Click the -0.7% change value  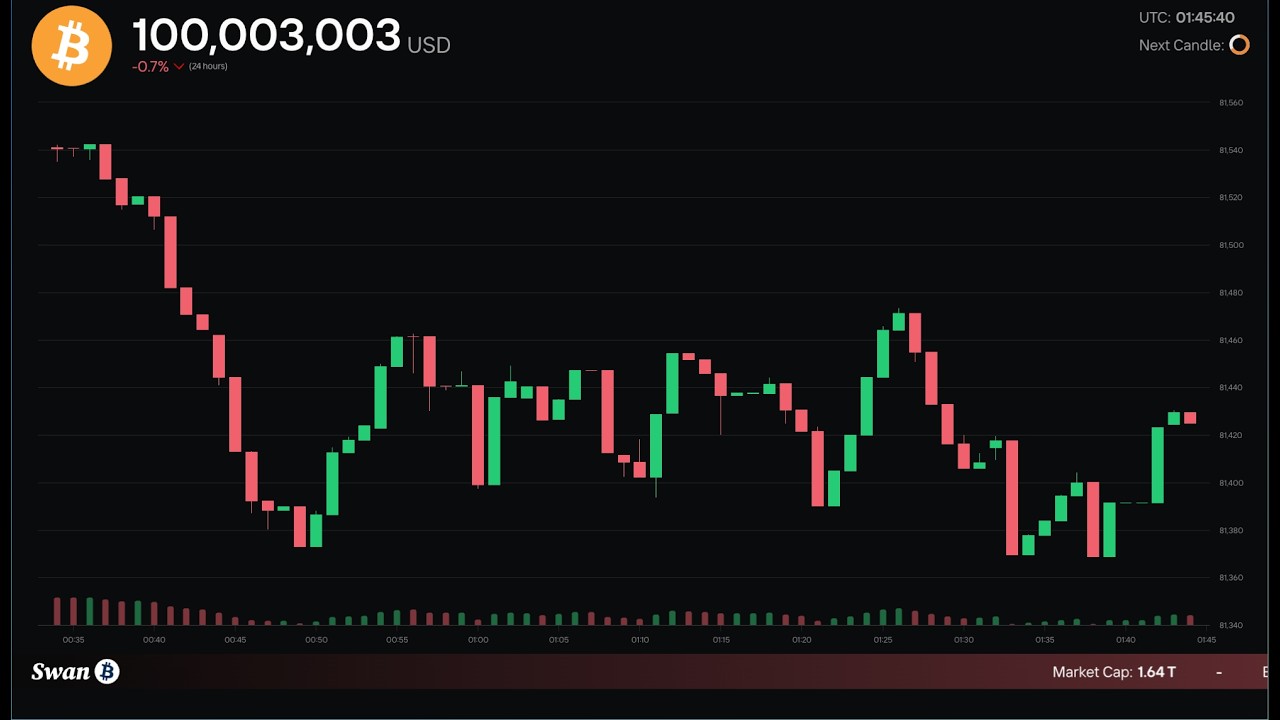pos(150,67)
